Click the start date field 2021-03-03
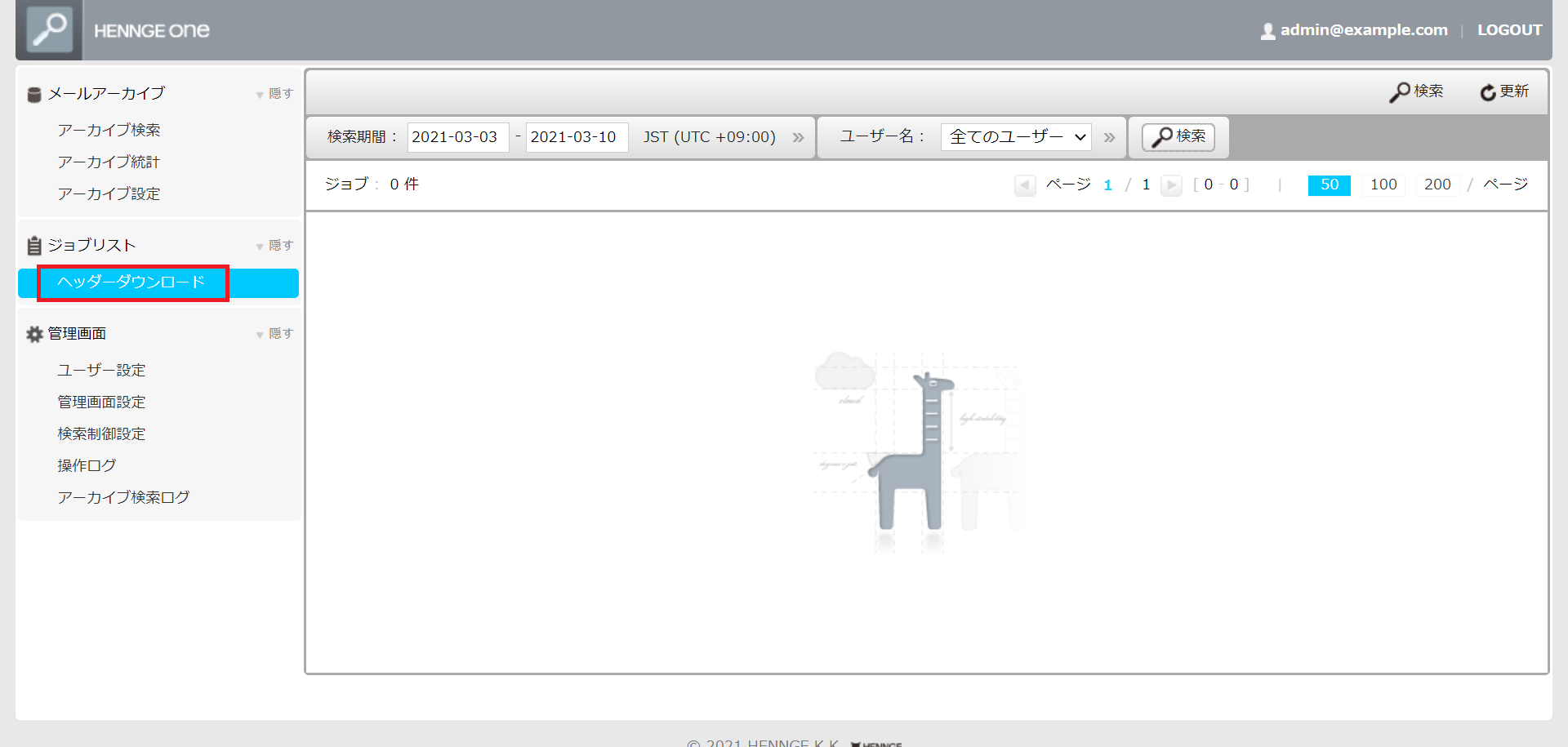 [458, 137]
